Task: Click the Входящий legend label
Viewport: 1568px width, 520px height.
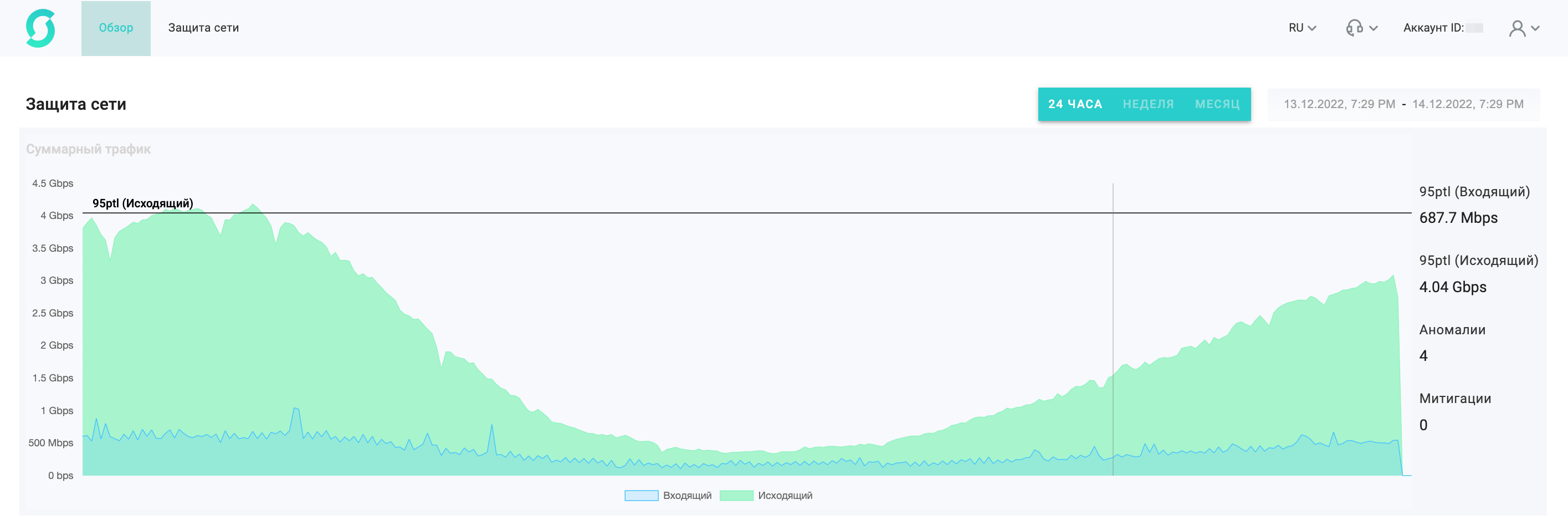Action: coord(687,496)
